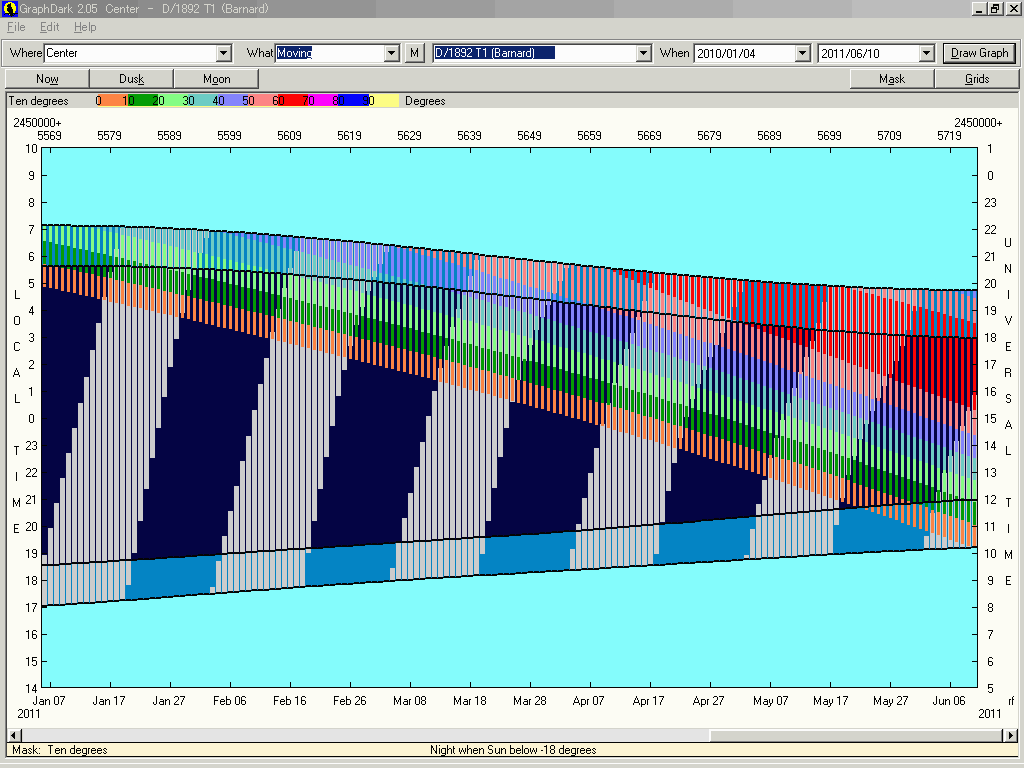Close the GraphDark window

1012,8
